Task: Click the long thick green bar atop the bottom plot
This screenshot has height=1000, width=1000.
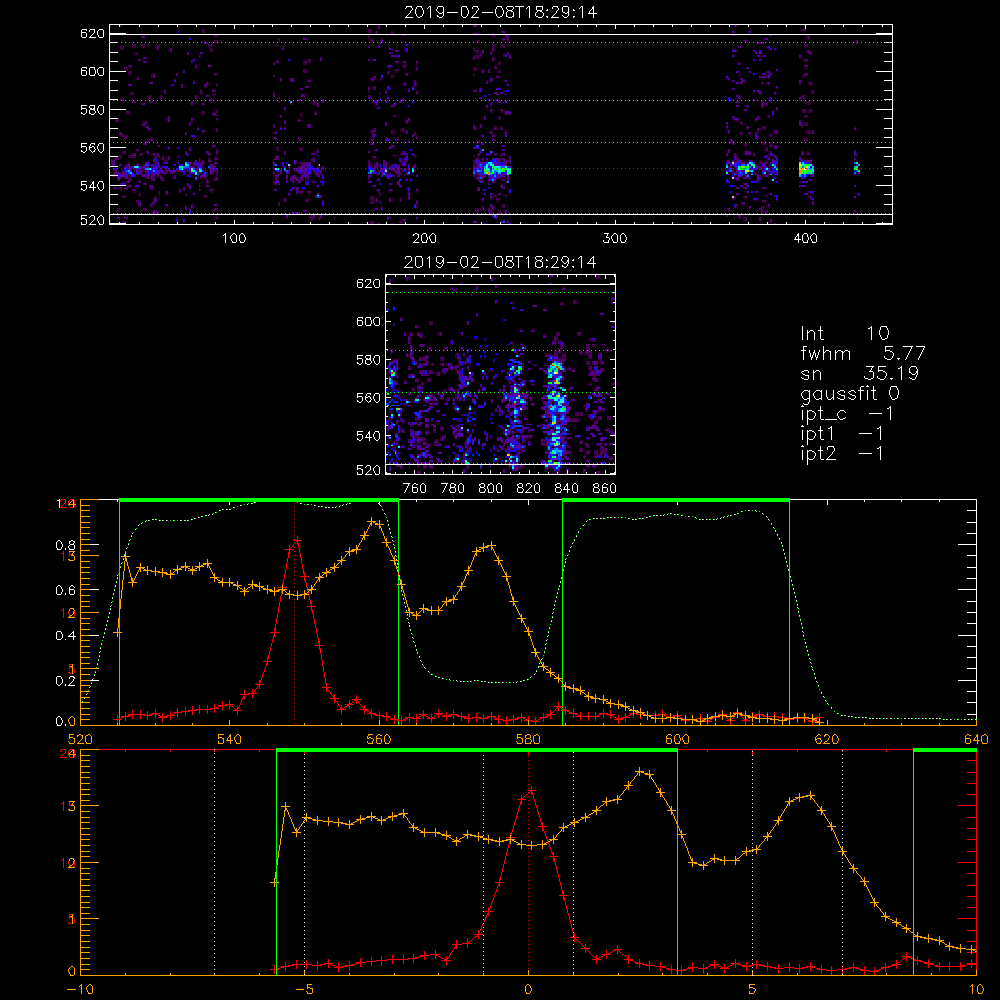Action: click(477, 751)
